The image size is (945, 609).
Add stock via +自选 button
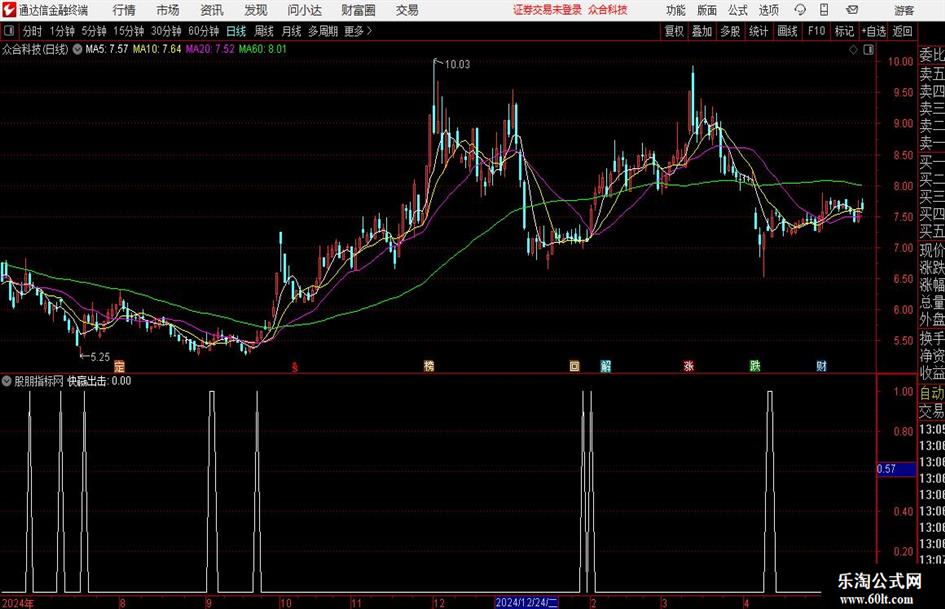(x=873, y=31)
